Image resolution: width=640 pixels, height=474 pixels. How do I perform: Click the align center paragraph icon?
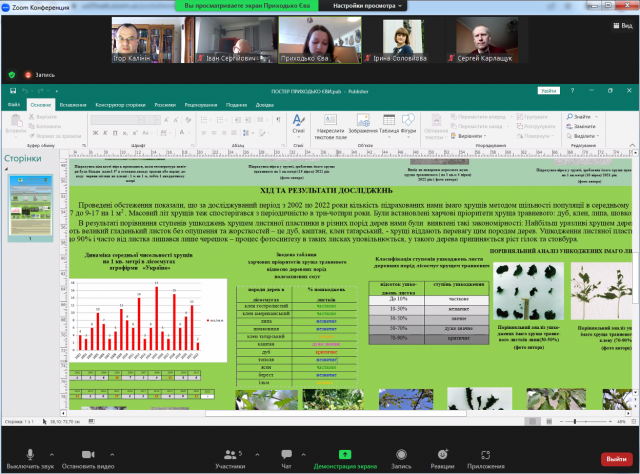coord(213,133)
